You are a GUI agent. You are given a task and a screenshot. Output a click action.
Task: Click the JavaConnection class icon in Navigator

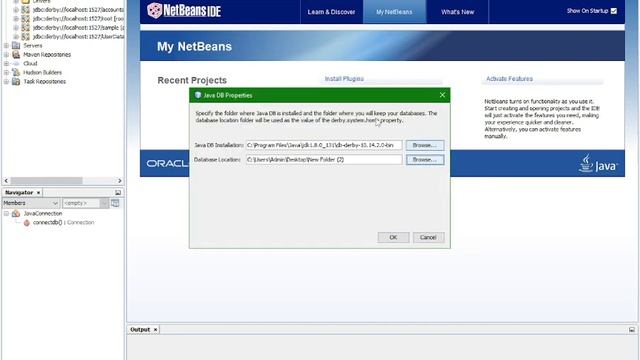tap(16, 213)
